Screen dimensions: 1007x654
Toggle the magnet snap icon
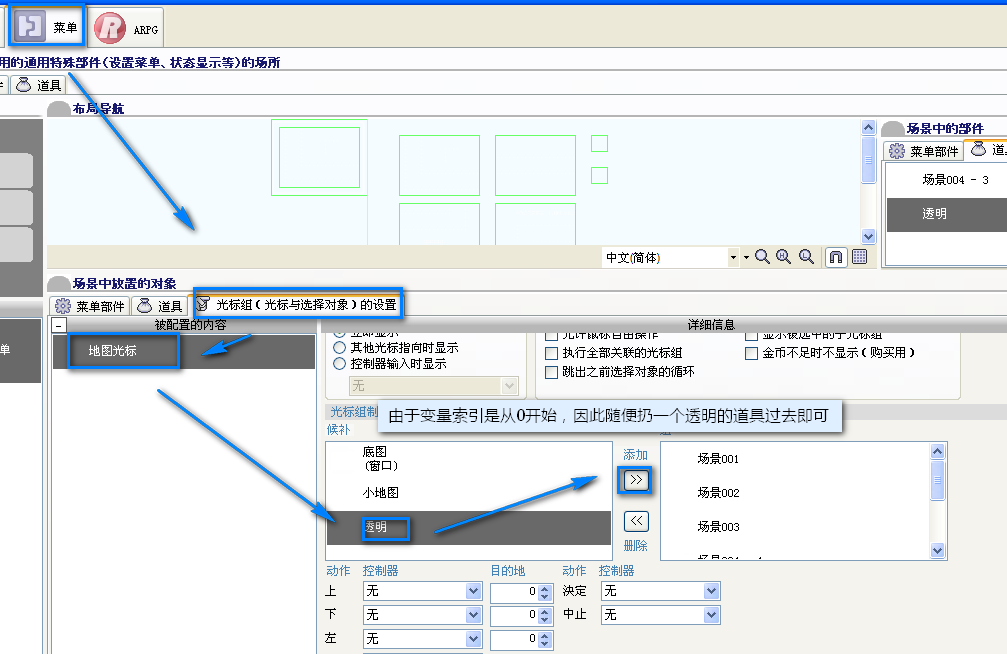(836, 257)
